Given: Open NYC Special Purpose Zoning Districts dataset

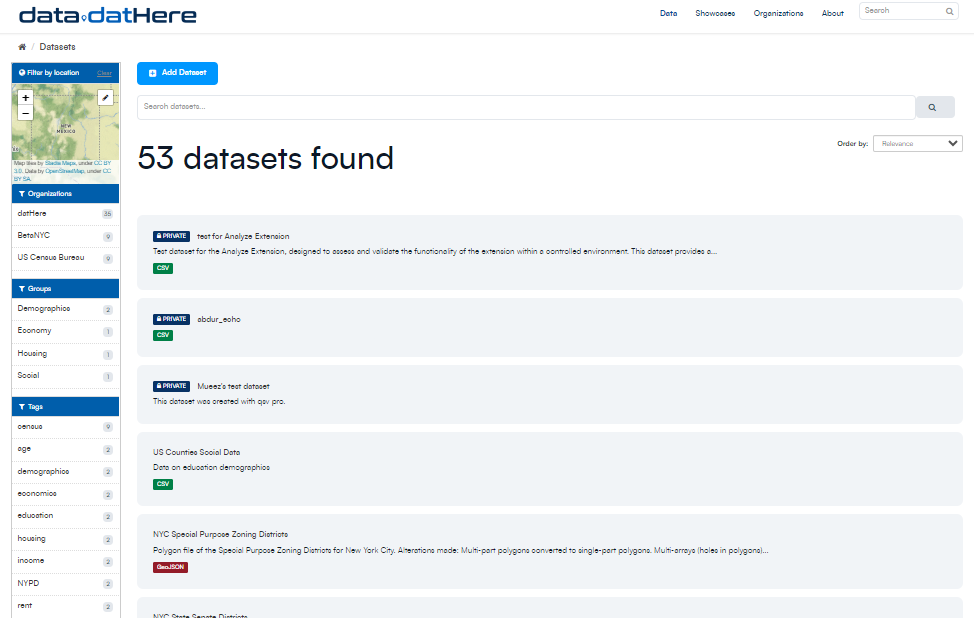Looking at the screenshot, I should click(x=220, y=535).
